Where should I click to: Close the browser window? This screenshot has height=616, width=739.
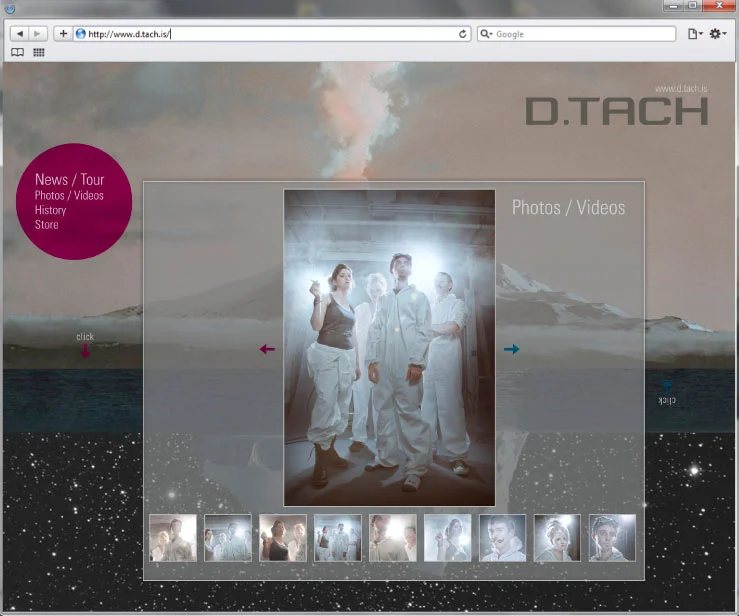point(719,6)
